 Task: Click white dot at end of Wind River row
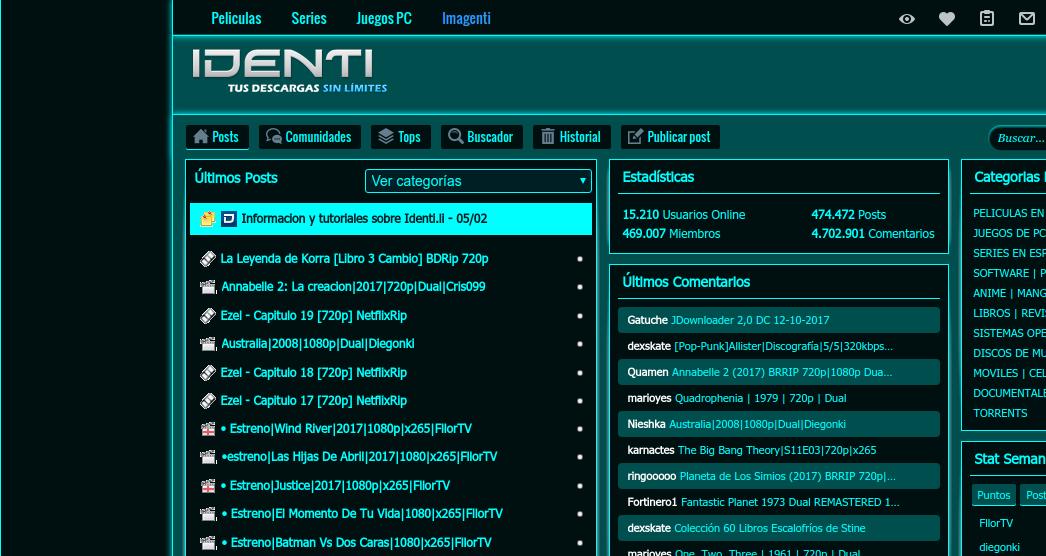point(580,429)
